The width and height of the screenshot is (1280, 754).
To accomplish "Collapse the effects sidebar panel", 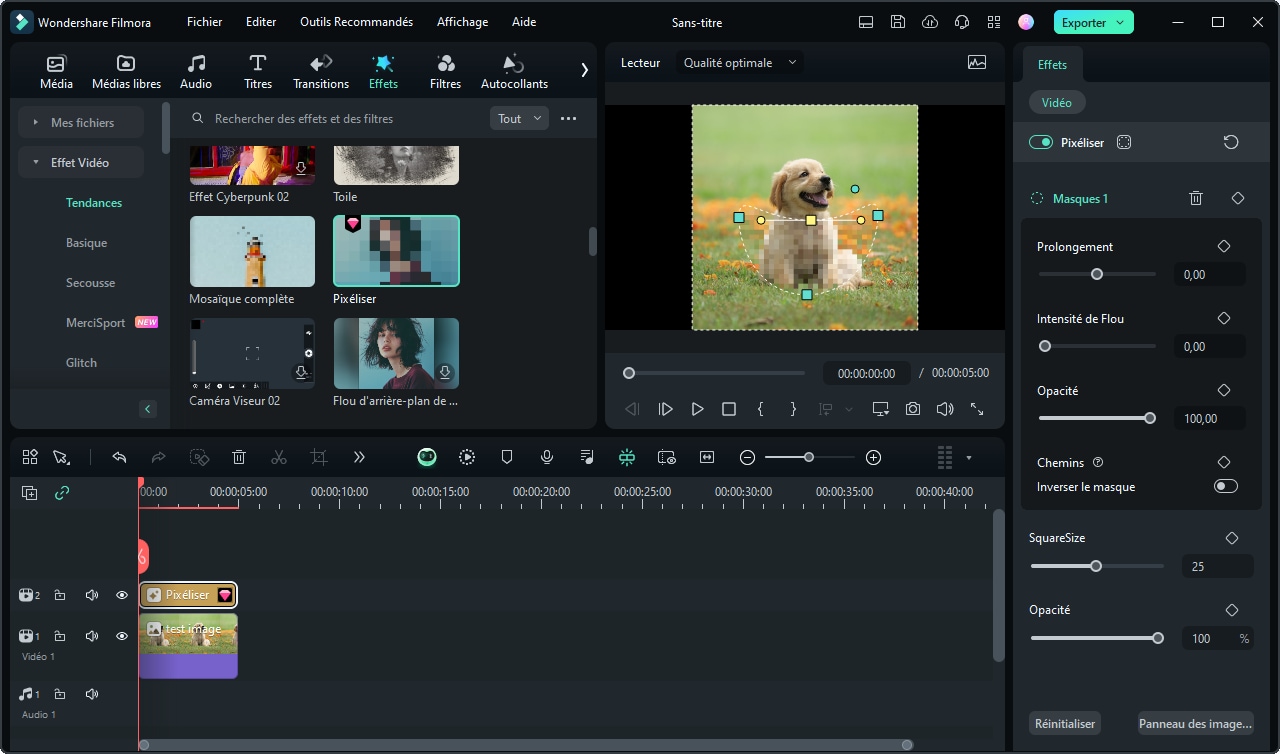I will 148,409.
